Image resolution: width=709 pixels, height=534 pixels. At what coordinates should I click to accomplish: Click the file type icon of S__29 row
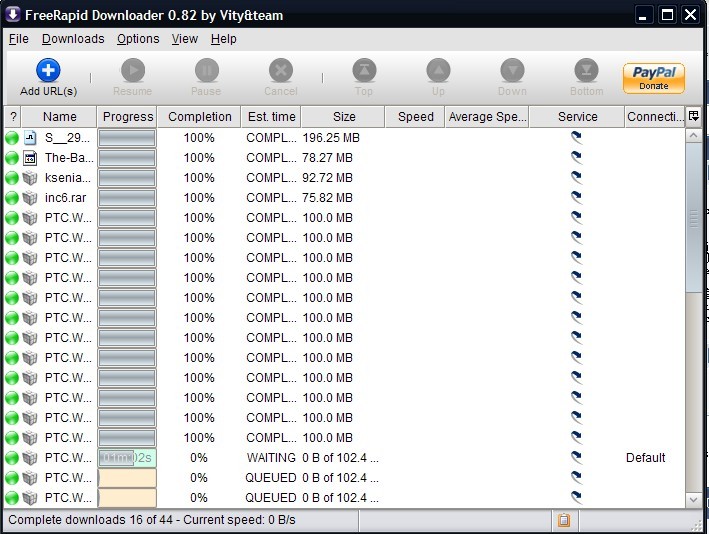tap(30, 137)
